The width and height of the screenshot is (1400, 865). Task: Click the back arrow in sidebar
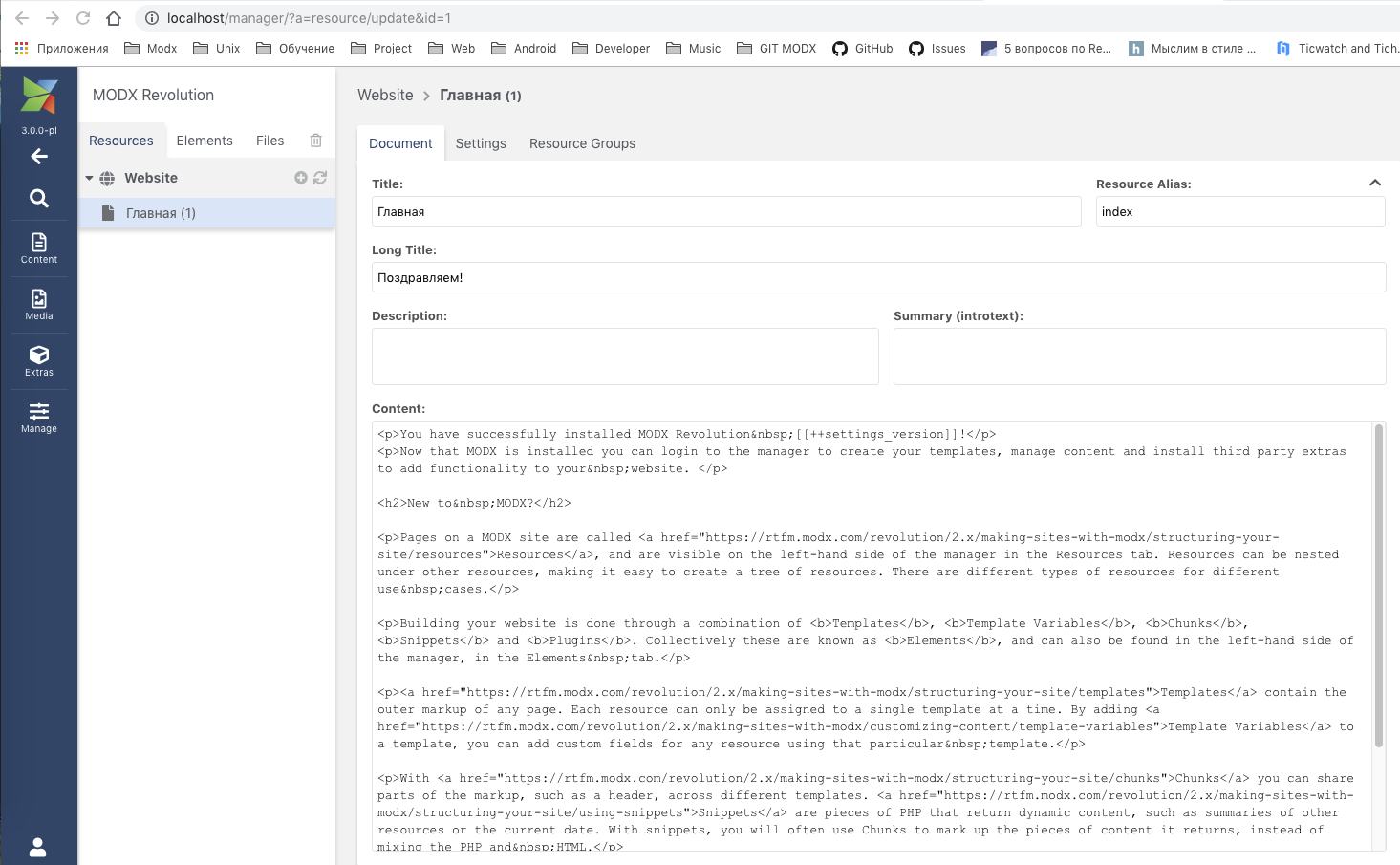pyautogui.click(x=39, y=156)
